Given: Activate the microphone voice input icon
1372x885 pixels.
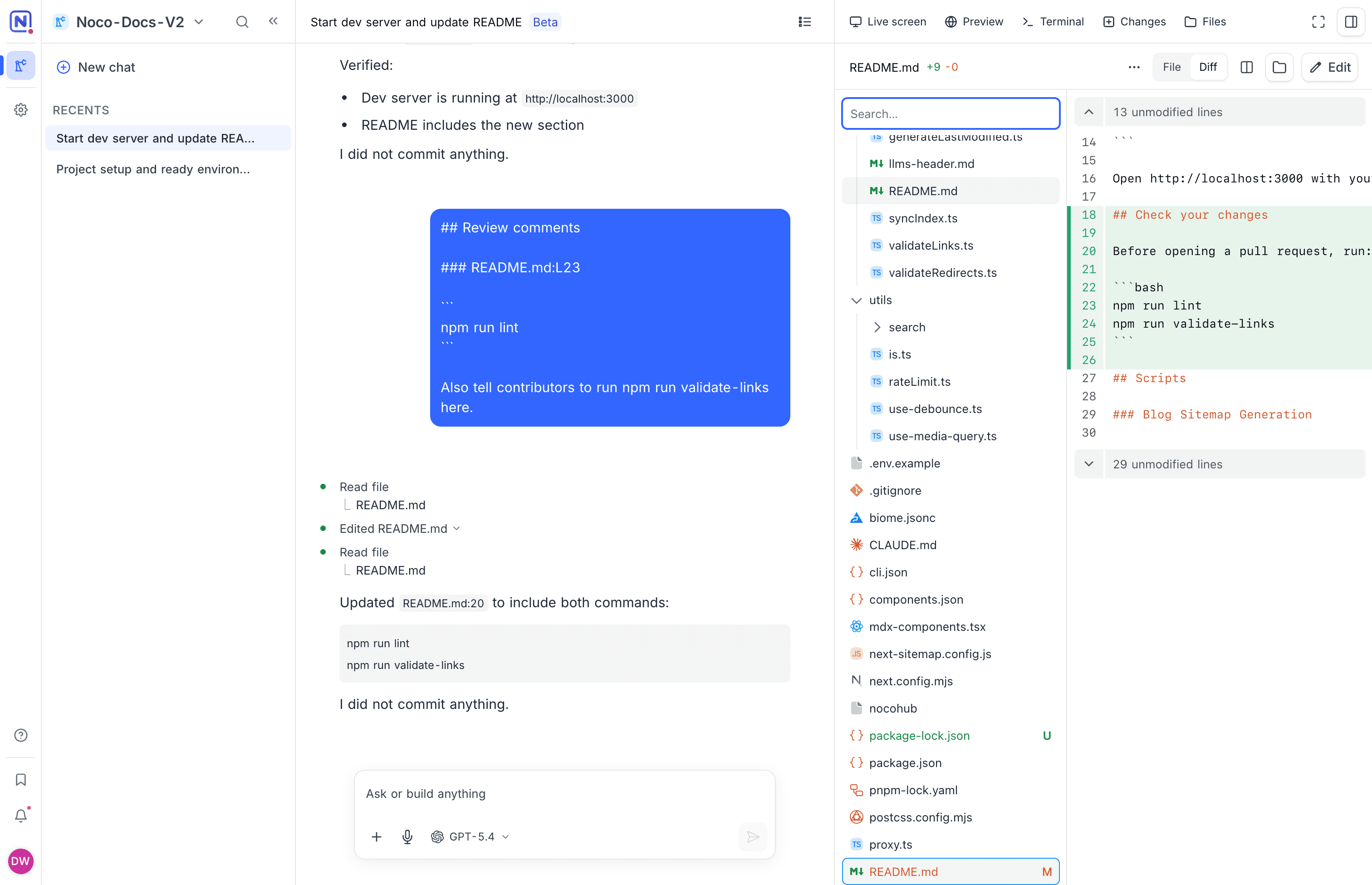Looking at the screenshot, I should pyautogui.click(x=407, y=837).
